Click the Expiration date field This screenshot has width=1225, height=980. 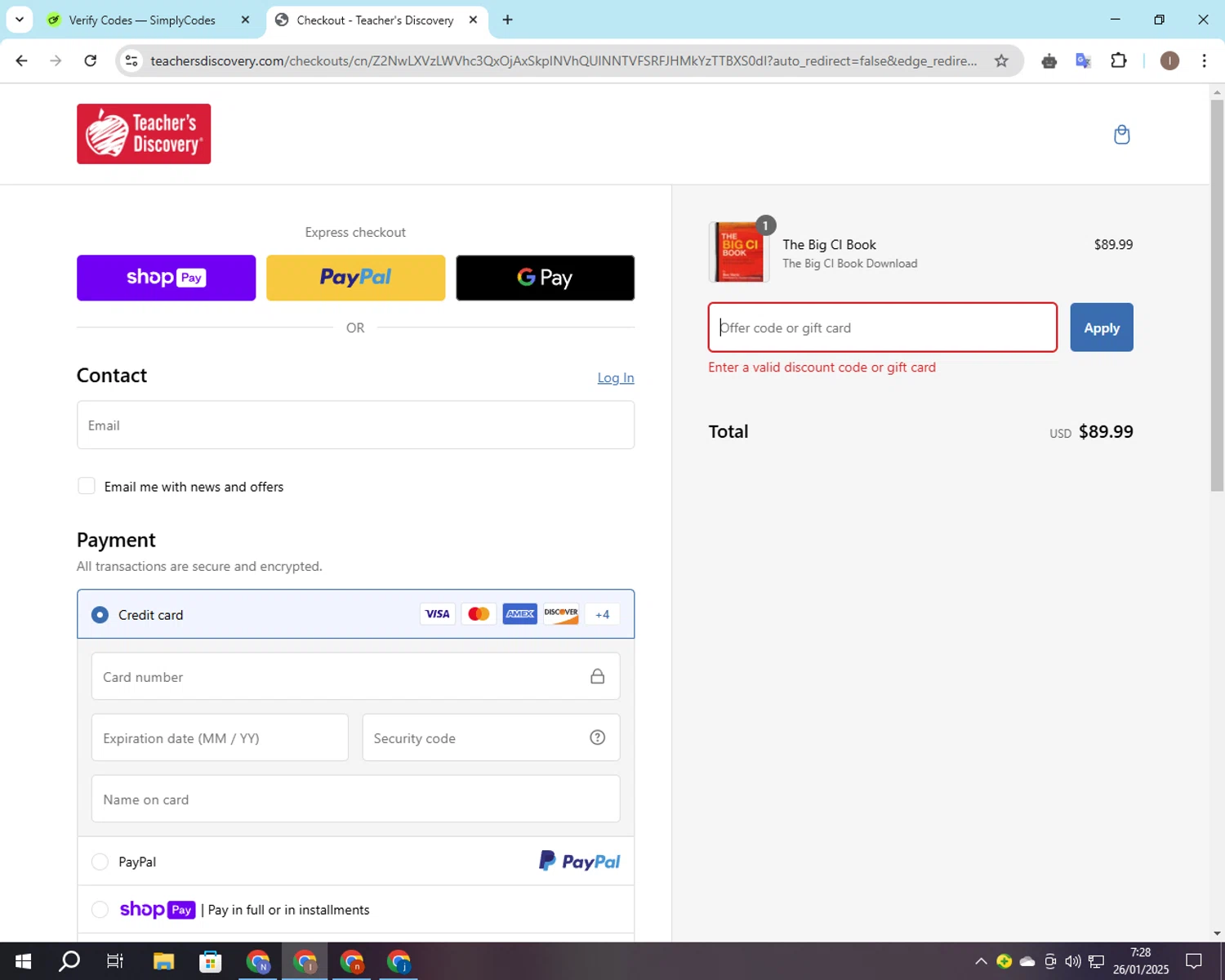220,737
